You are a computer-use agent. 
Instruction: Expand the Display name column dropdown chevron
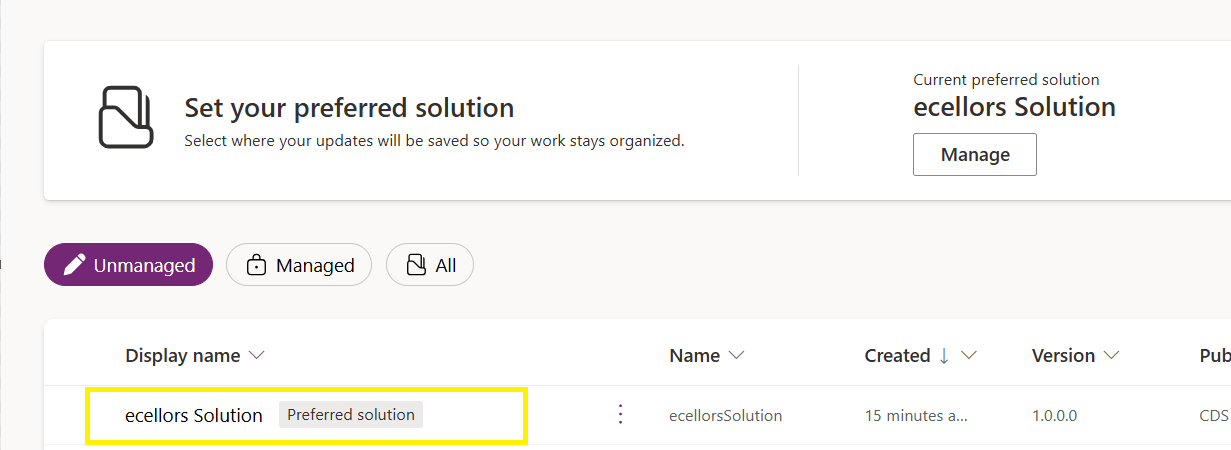[x=256, y=356]
